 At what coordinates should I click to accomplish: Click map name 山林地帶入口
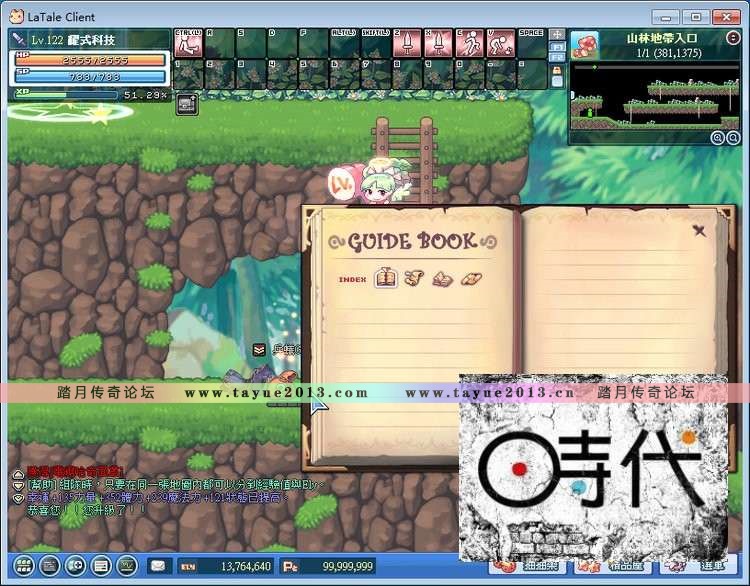pos(662,39)
